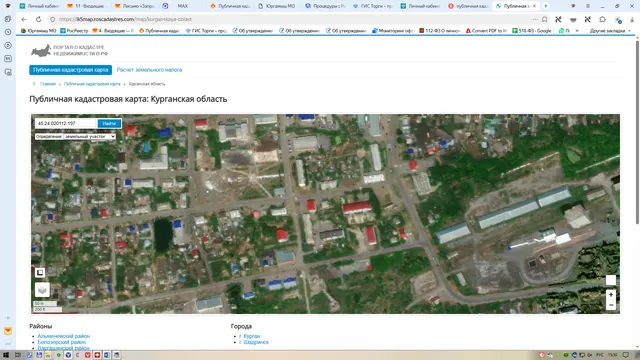Open the page actions three-dot menu

535,19
